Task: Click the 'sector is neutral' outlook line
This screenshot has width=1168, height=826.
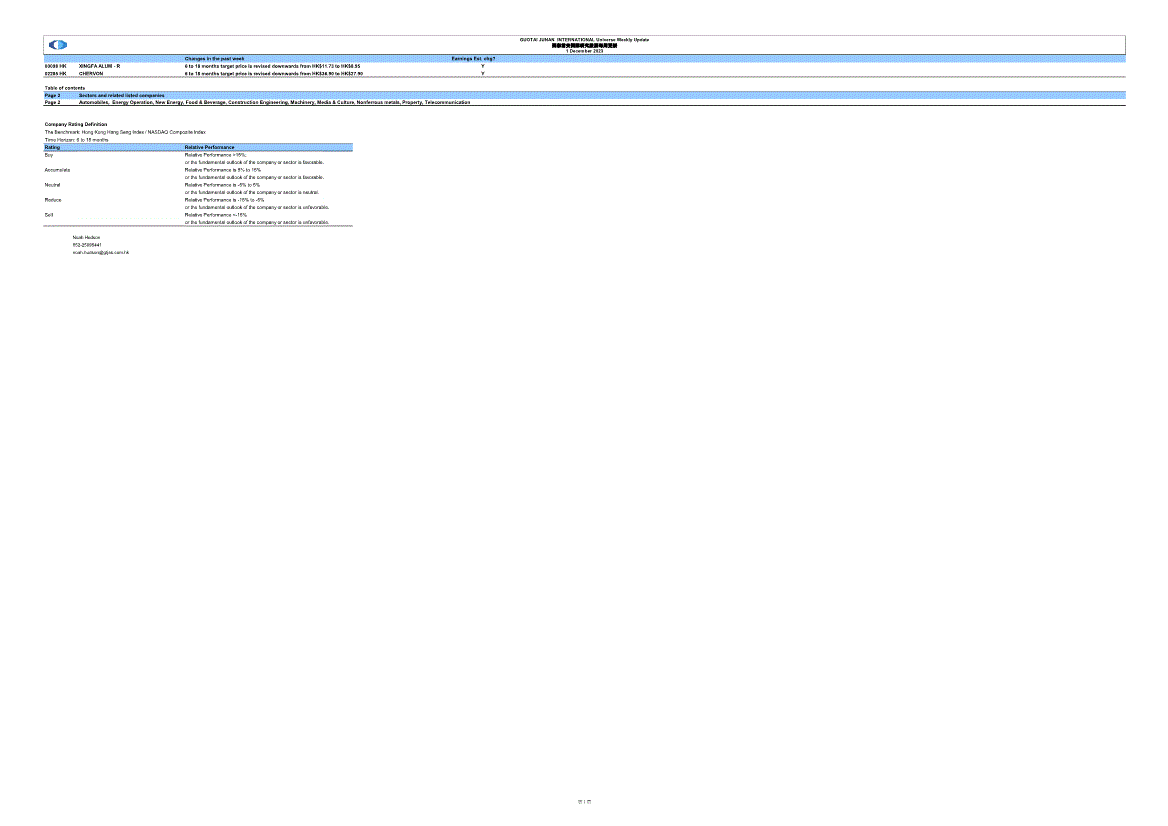Action: (x=252, y=192)
